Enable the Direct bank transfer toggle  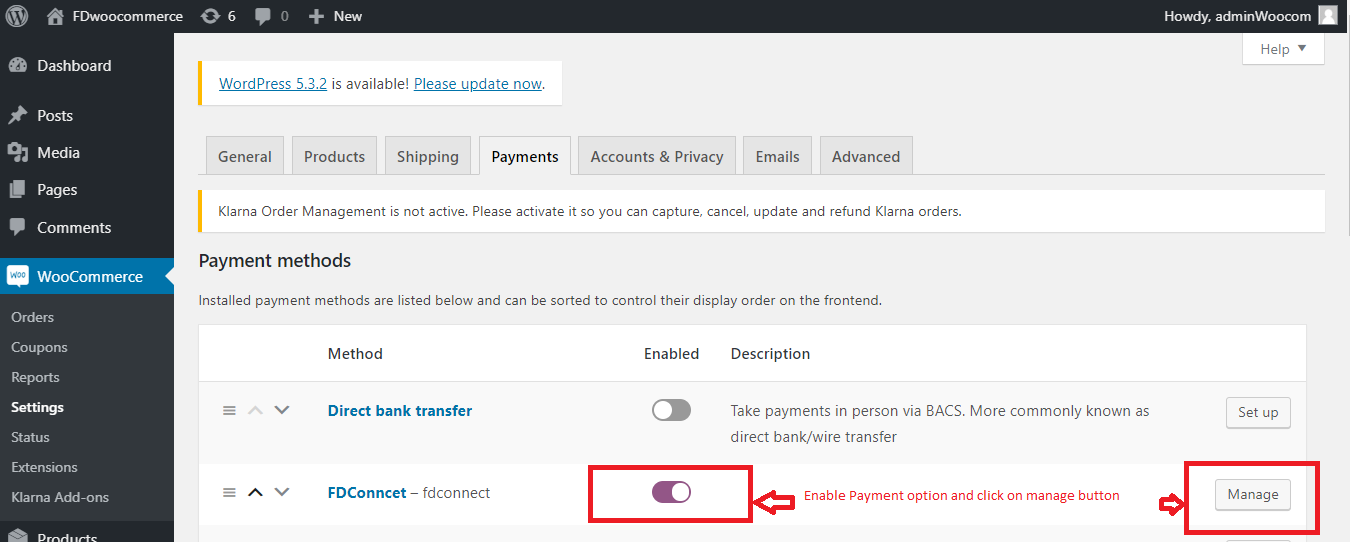click(671, 410)
